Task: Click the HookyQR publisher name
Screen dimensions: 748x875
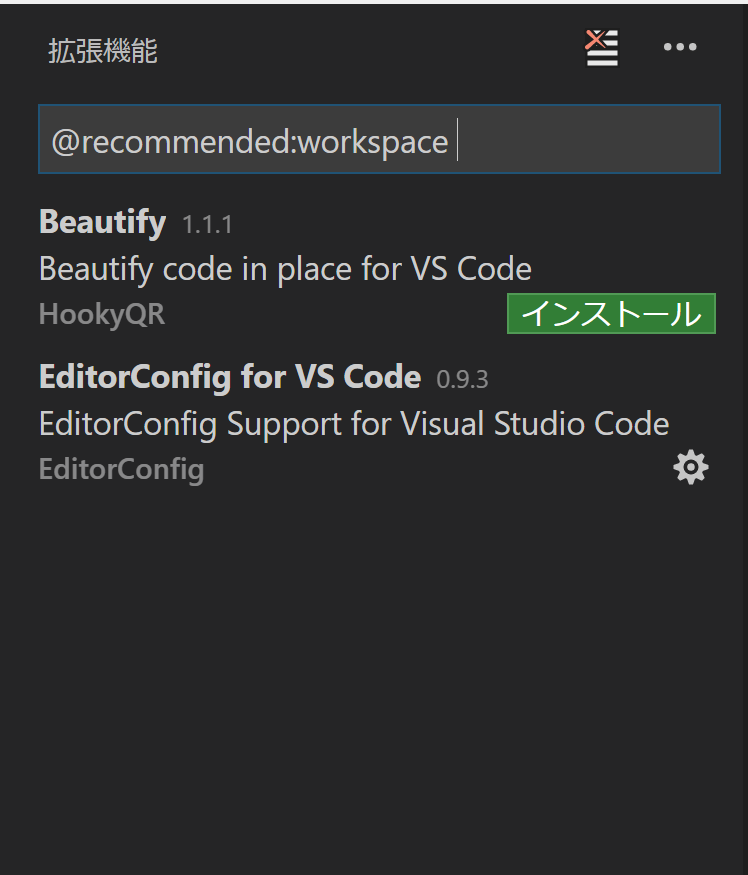Action: (x=102, y=314)
